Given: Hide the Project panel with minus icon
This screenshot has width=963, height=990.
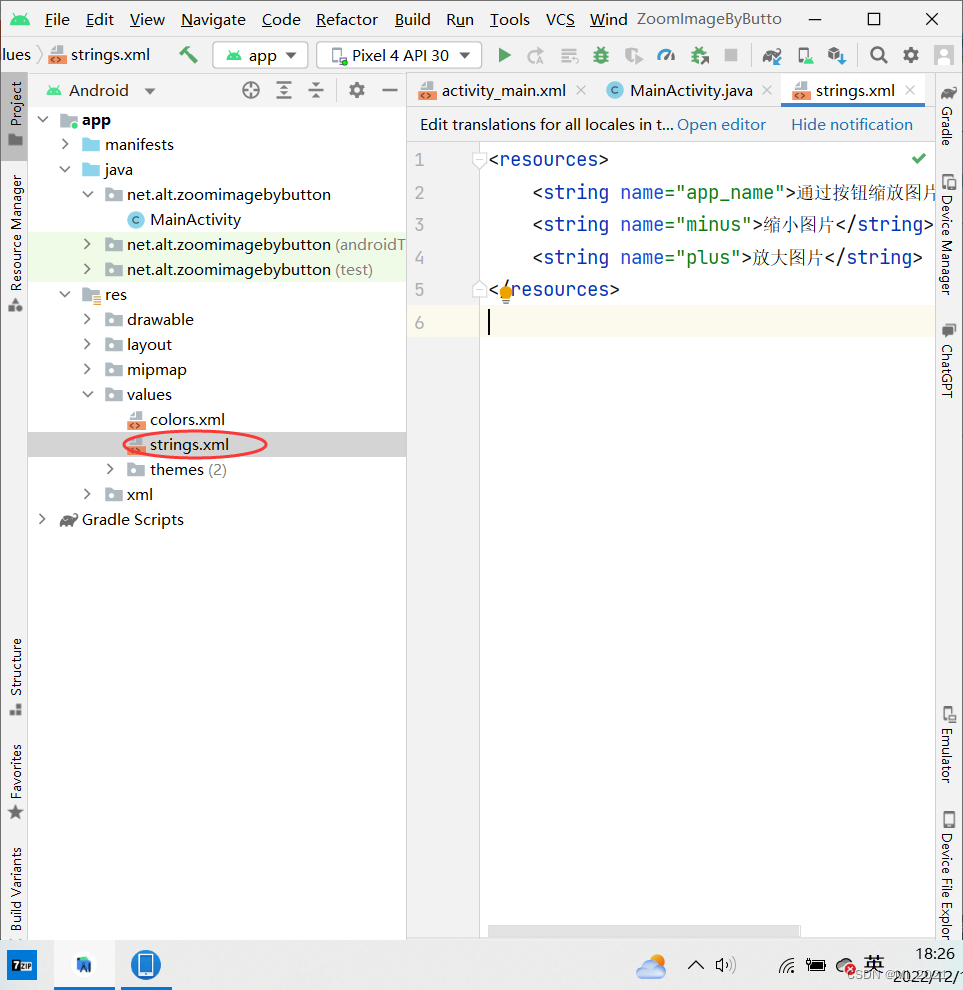Looking at the screenshot, I should 390,90.
